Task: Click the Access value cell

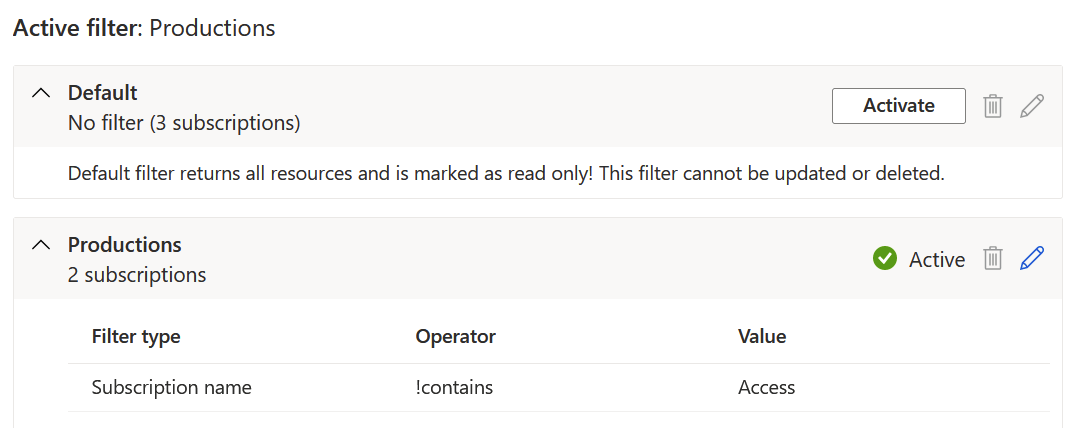Action: click(x=766, y=388)
